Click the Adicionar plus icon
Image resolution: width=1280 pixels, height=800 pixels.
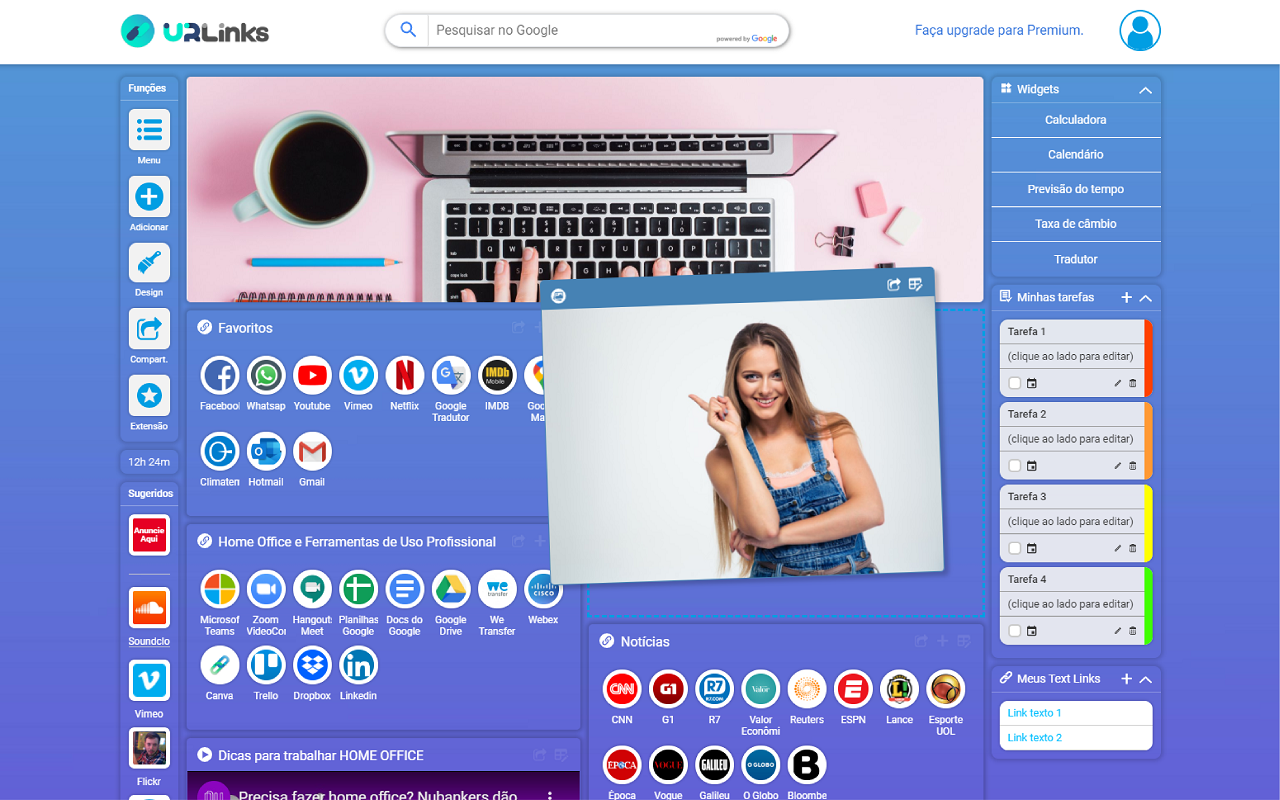click(x=149, y=197)
